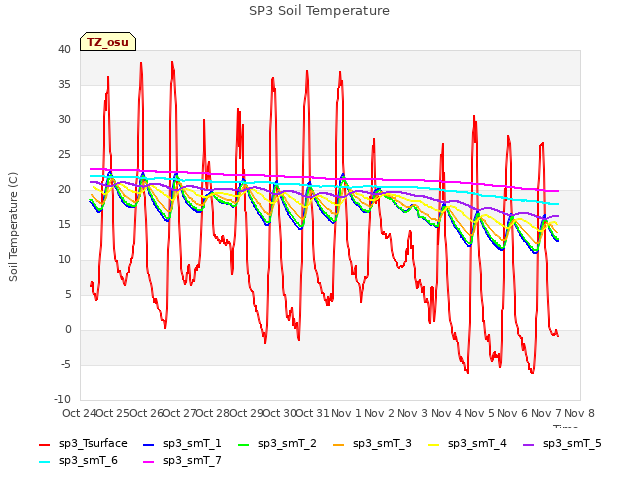The image size is (640, 480).
Task: Click the Oct 24 x-axis tick label
Action: point(79,413)
